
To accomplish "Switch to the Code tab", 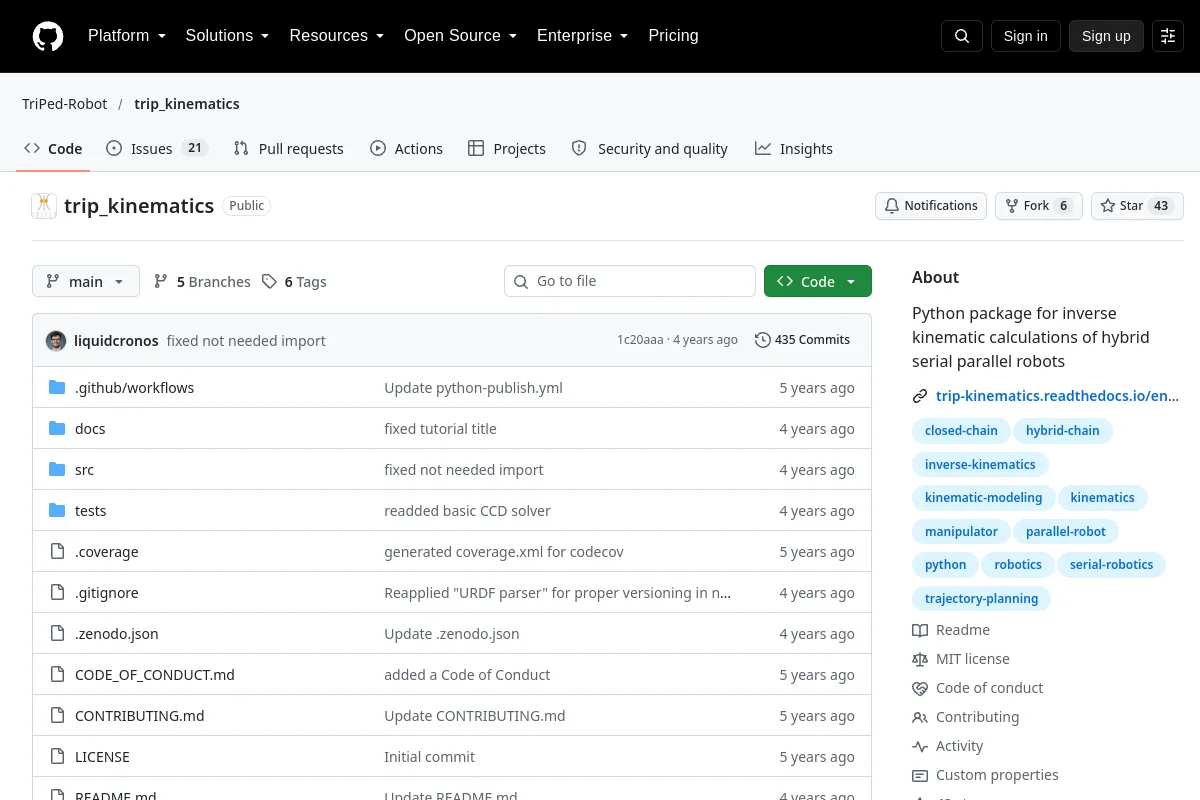I will (53, 148).
